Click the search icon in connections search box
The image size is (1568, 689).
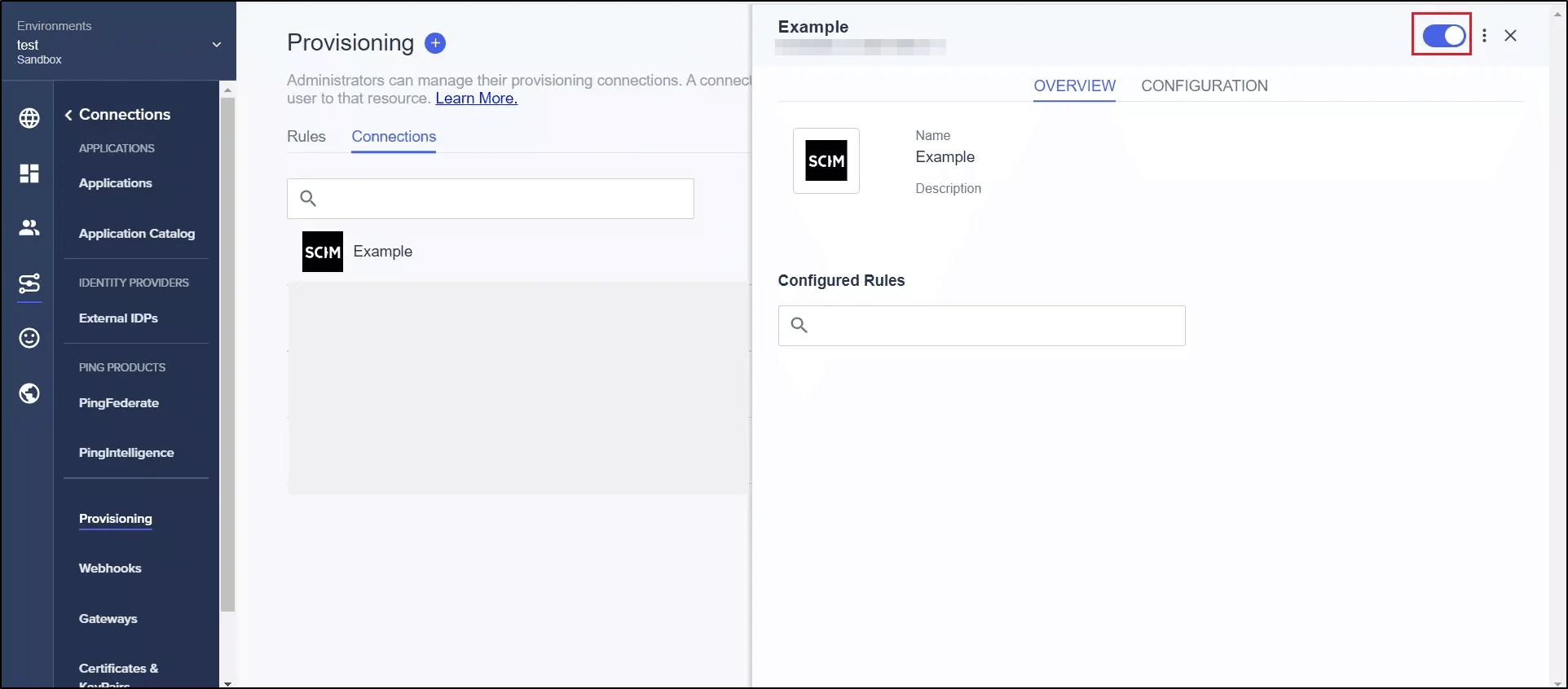click(308, 198)
